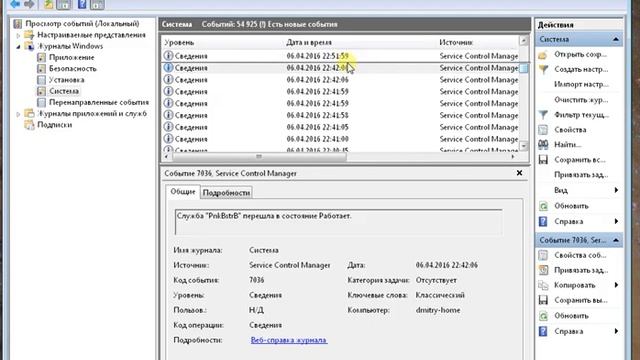The width and height of the screenshot is (640, 360).
Task: Expand Журналы приложений и служб node
Action: click(x=18, y=114)
